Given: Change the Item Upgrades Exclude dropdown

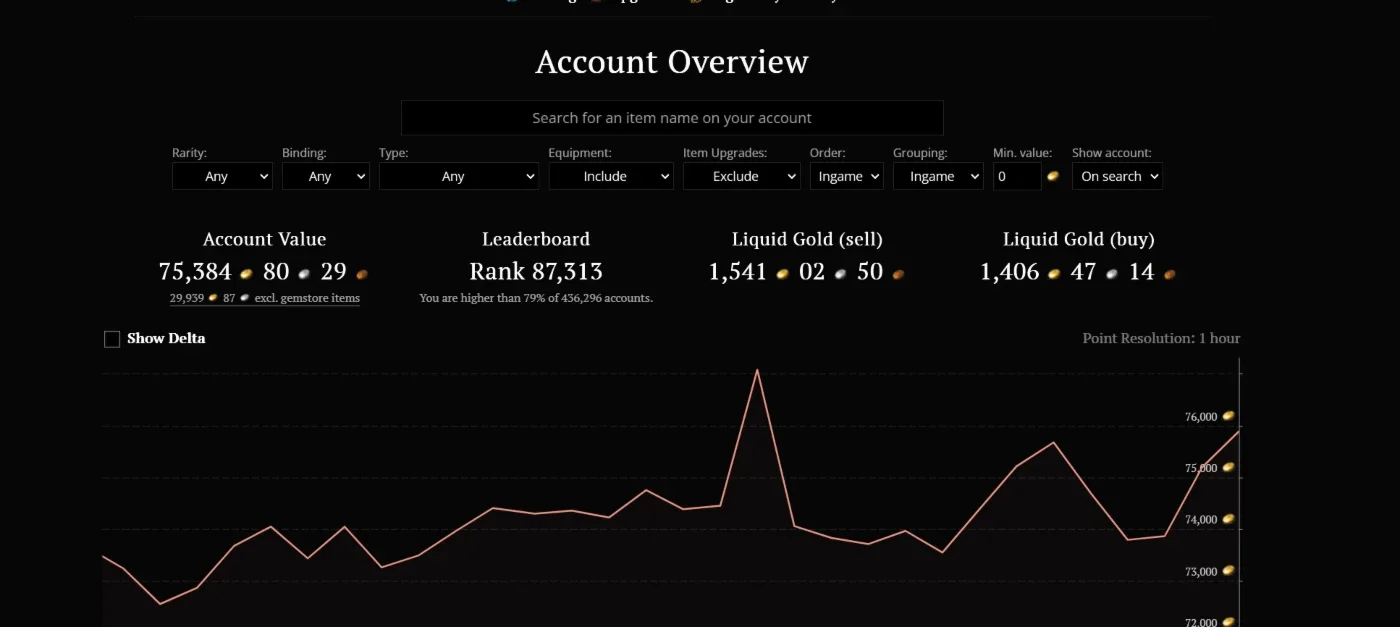Looking at the screenshot, I should [741, 176].
